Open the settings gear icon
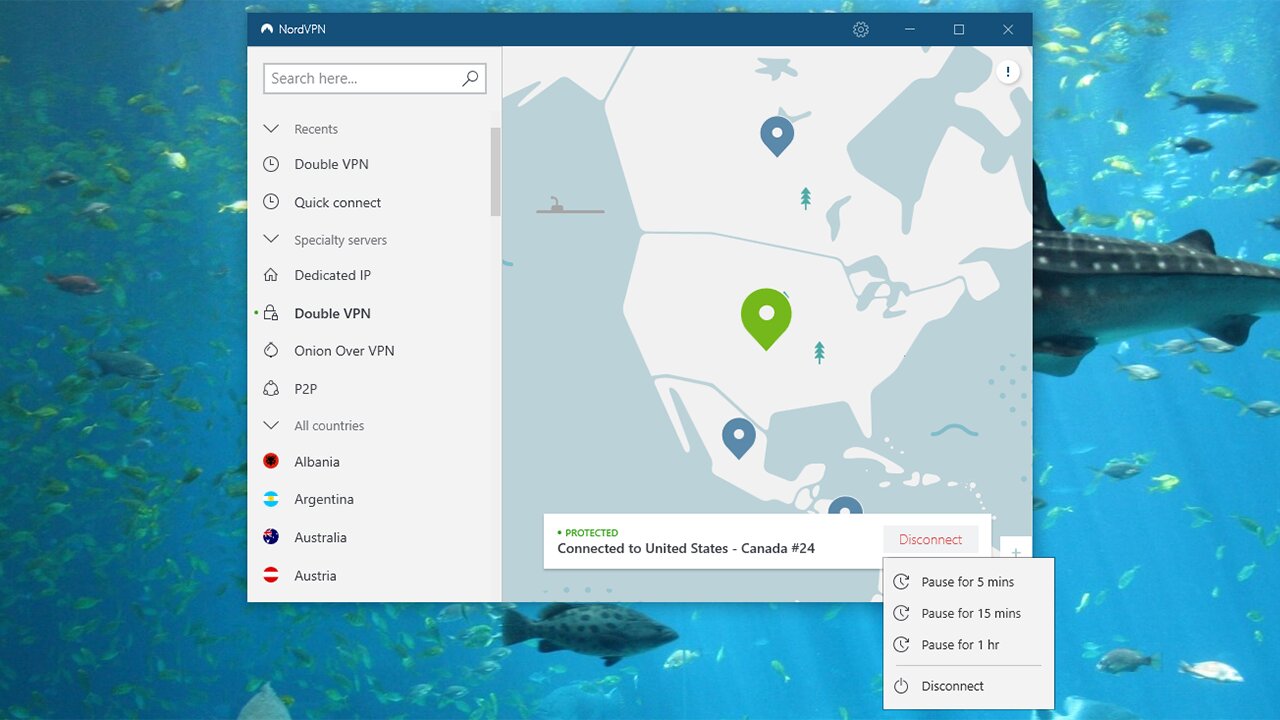Screen dimensions: 1280x720 tap(860, 30)
